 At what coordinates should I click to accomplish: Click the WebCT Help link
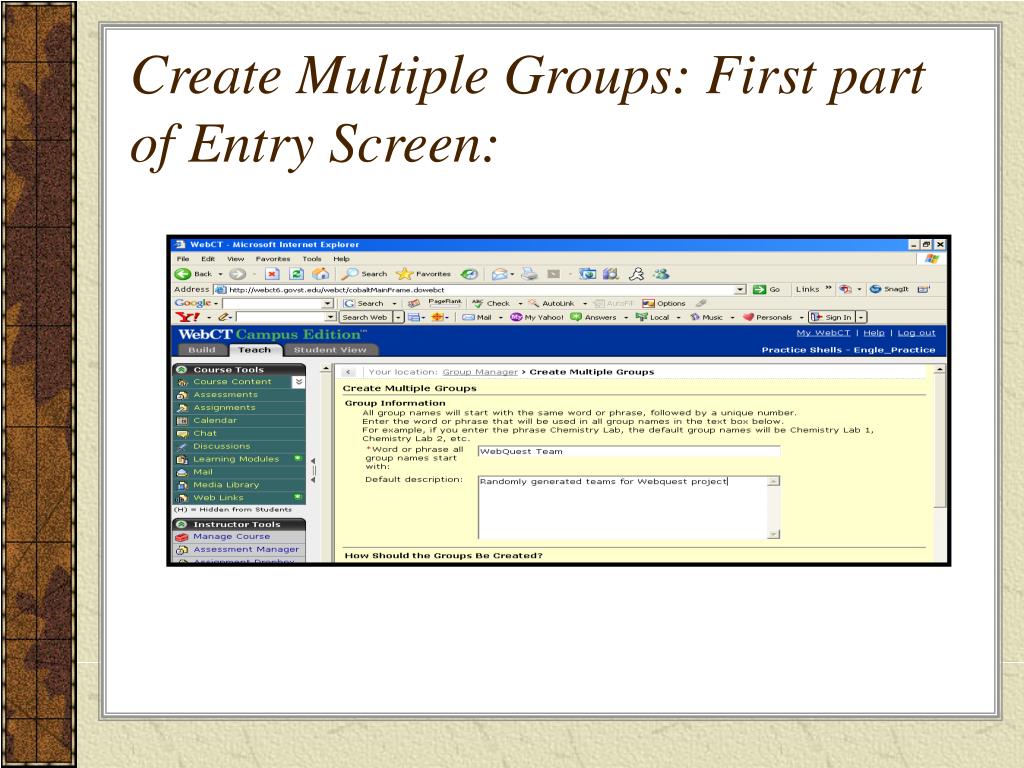coord(873,332)
